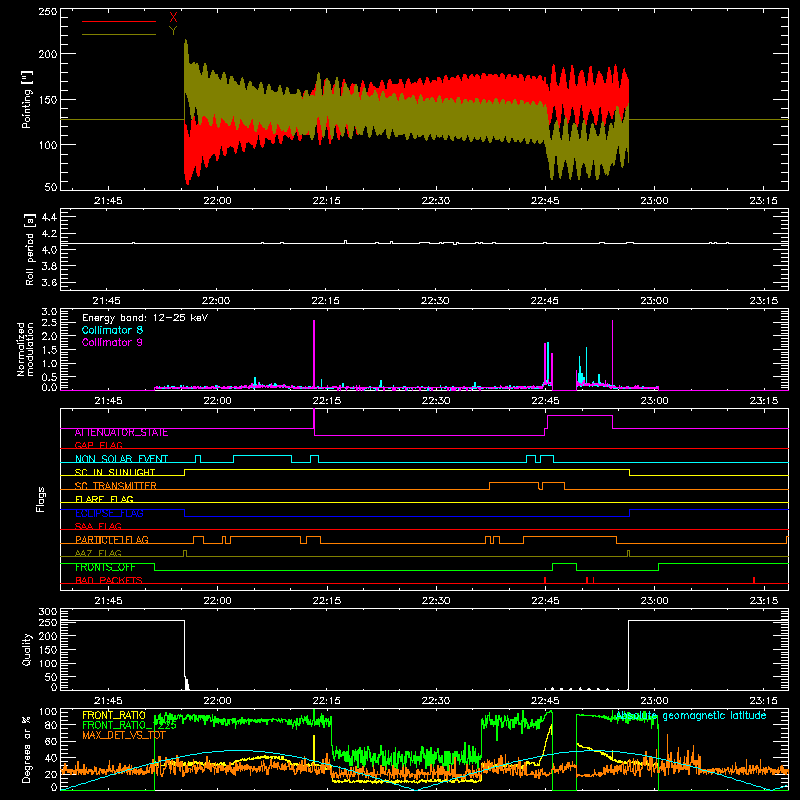Click the red X legend line
800x800 pixels.
[119, 21]
